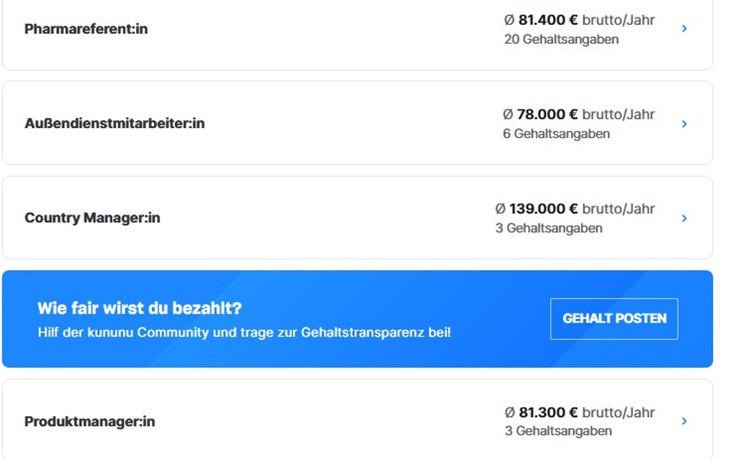The width and height of the screenshot is (730, 460).
Task: Expand the Pharmareferent:in salary chevron
Action: pos(684,29)
